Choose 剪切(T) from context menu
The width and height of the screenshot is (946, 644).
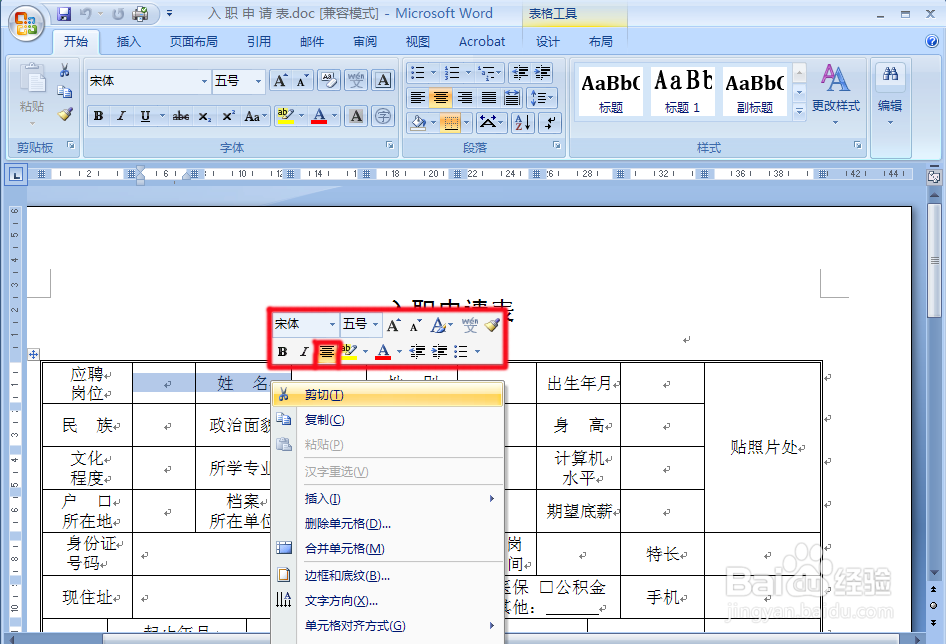387,395
